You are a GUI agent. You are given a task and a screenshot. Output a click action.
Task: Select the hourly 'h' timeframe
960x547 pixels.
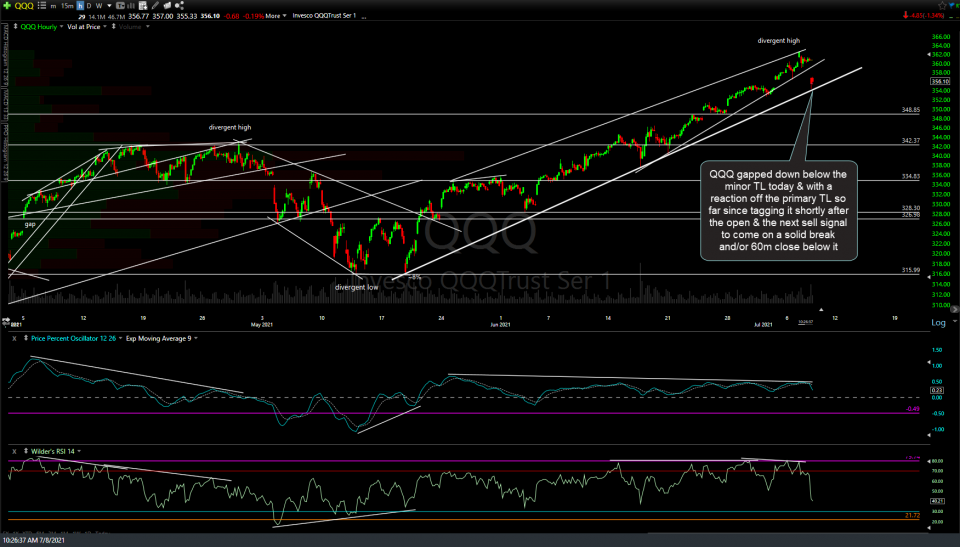coord(80,6)
